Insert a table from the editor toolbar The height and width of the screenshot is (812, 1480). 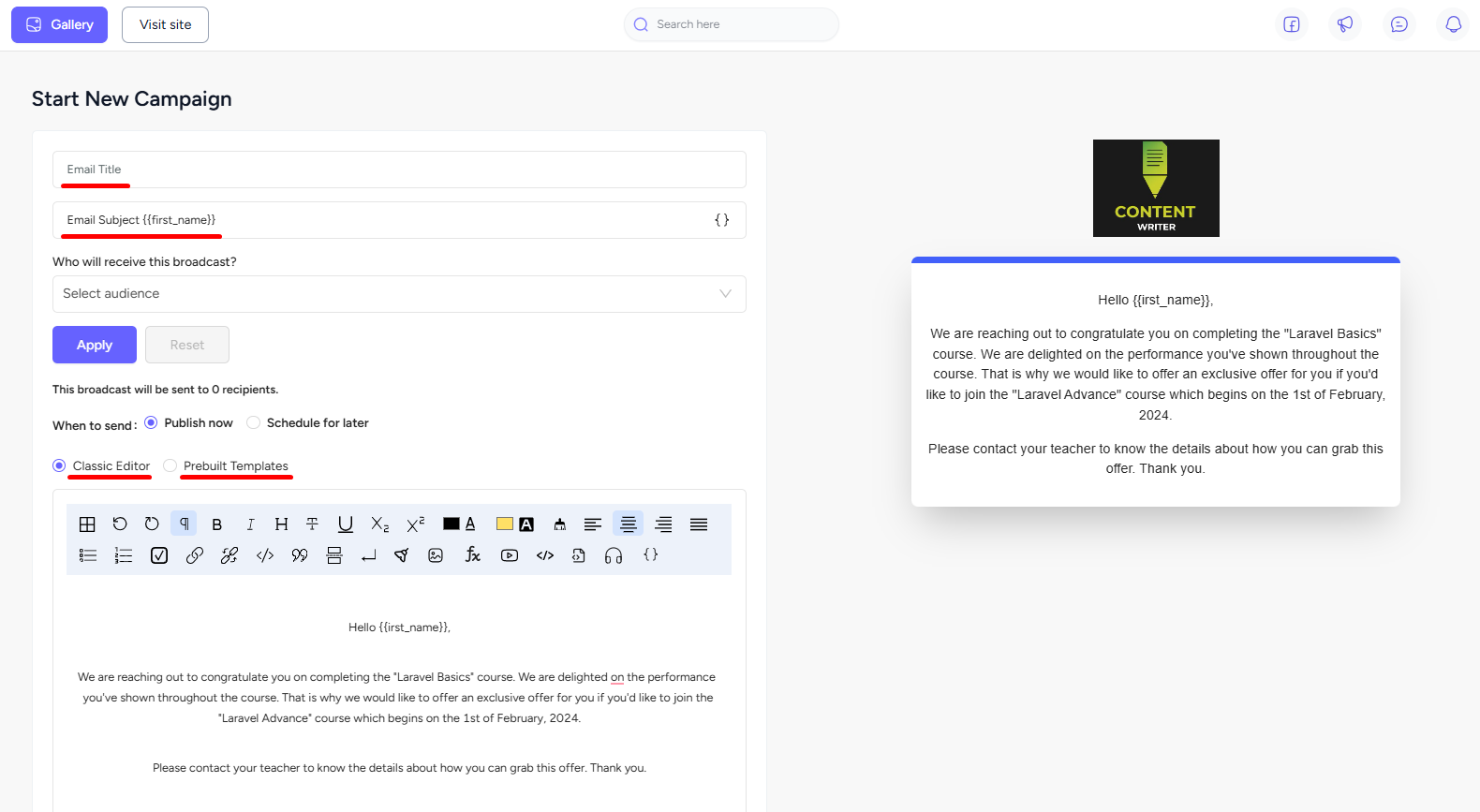[87, 524]
